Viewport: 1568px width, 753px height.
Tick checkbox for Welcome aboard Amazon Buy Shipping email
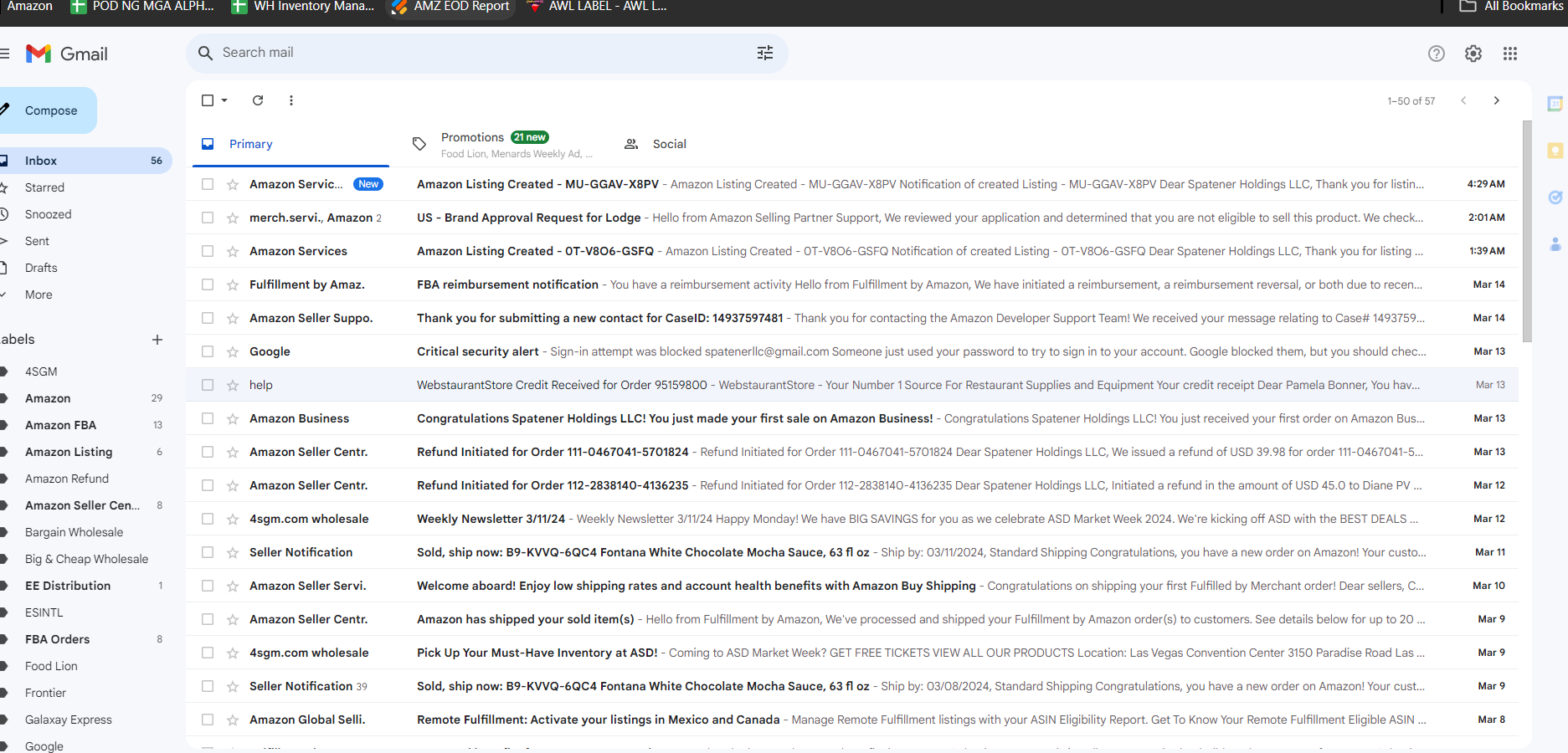(208, 586)
